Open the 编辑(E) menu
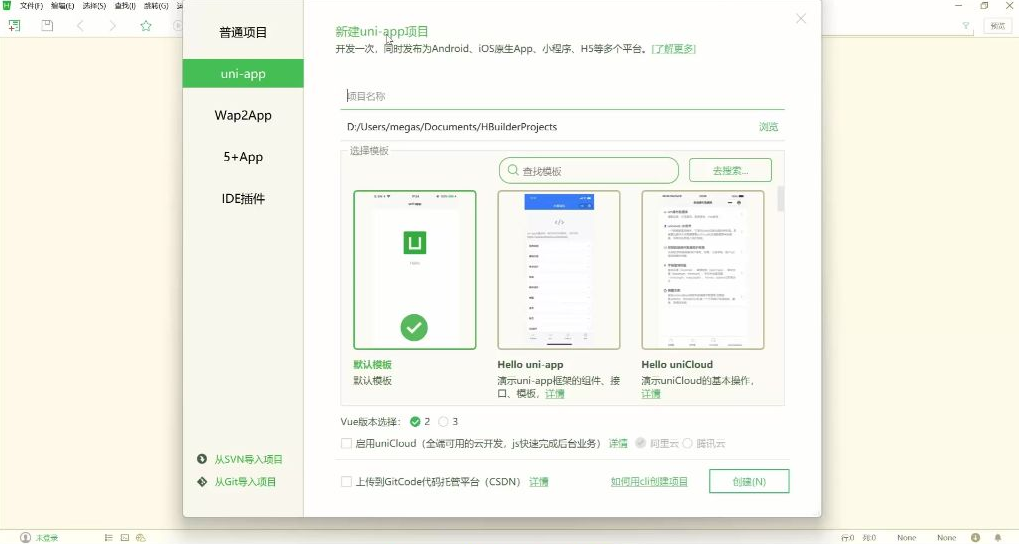The width and height of the screenshot is (1019, 544). 62,6
